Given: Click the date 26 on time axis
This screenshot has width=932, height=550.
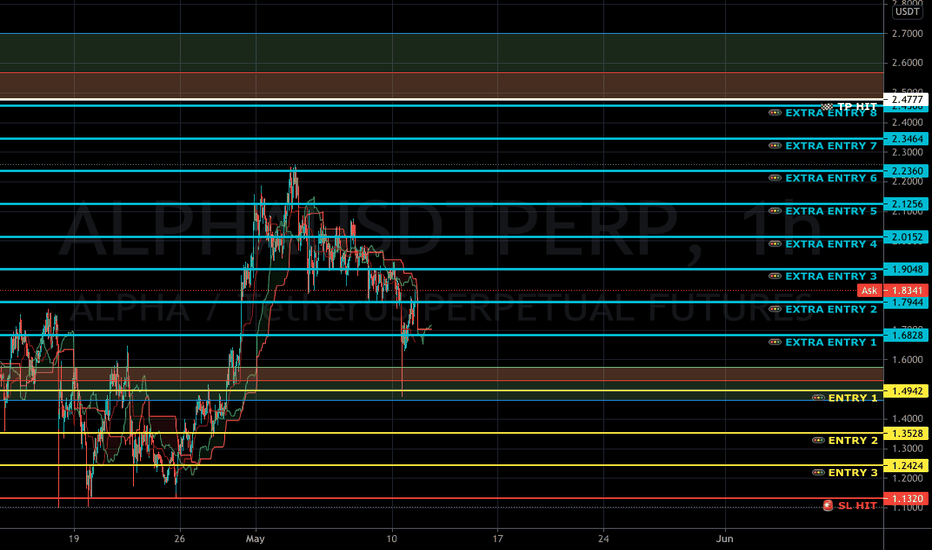Looking at the screenshot, I should (180, 539).
